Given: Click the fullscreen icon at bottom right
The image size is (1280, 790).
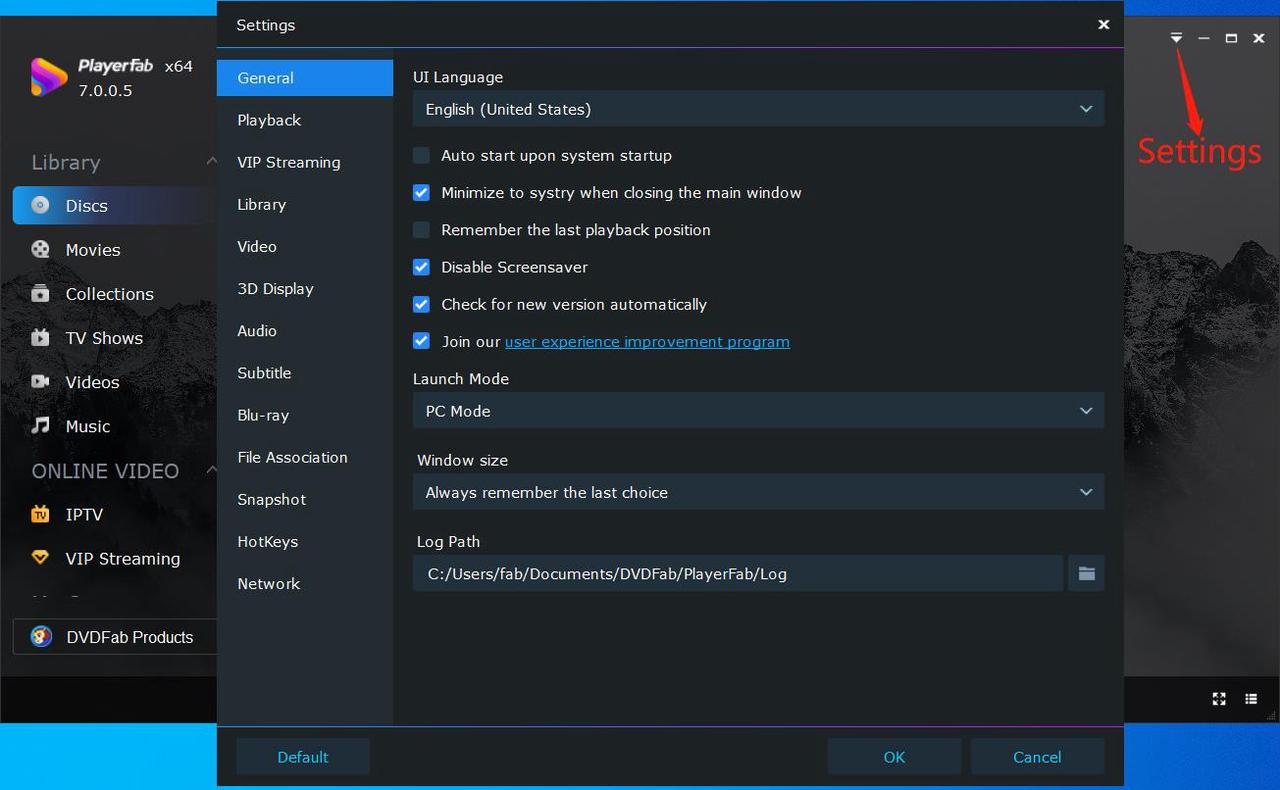Looking at the screenshot, I should pos(1219,699).
